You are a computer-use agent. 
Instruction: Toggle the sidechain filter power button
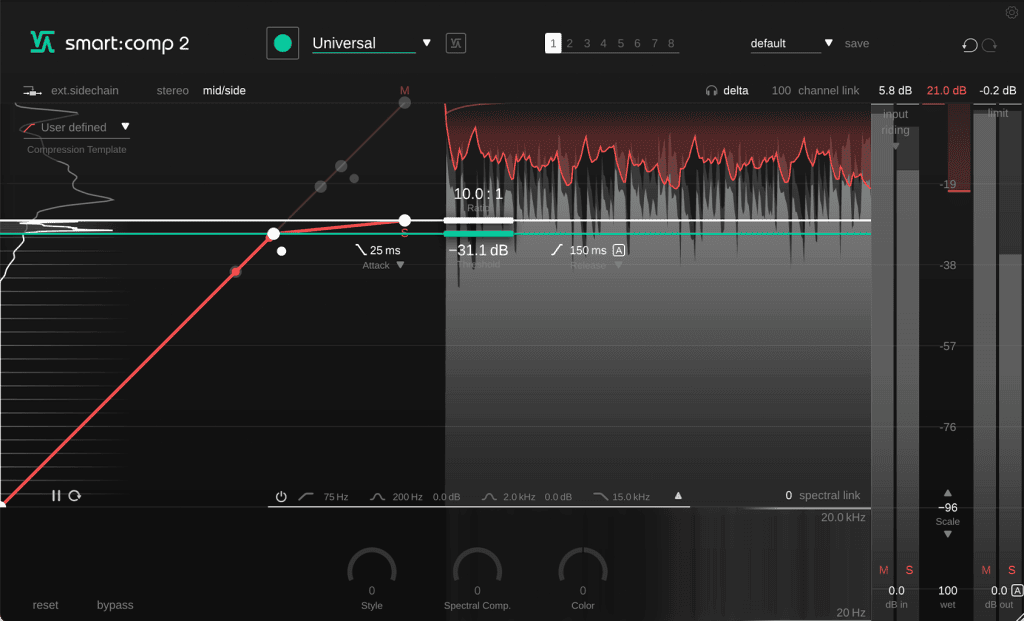tap(281, 496)
